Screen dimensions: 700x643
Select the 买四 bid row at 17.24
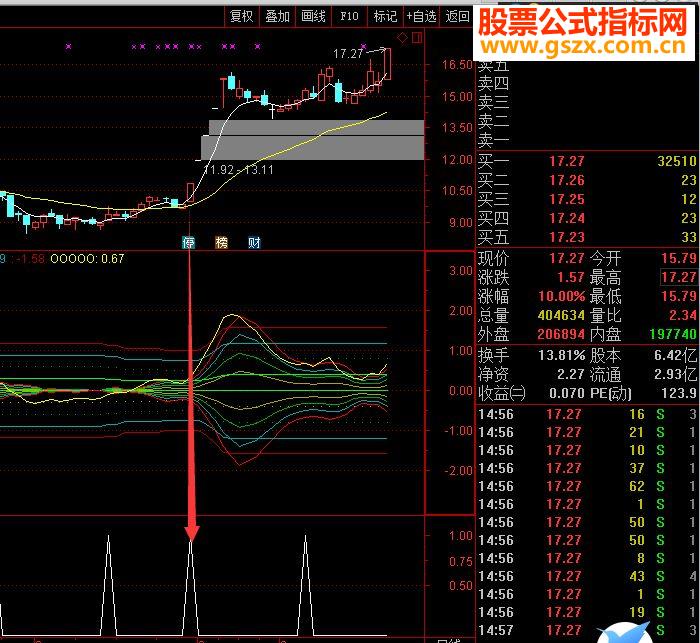[587, 218]
